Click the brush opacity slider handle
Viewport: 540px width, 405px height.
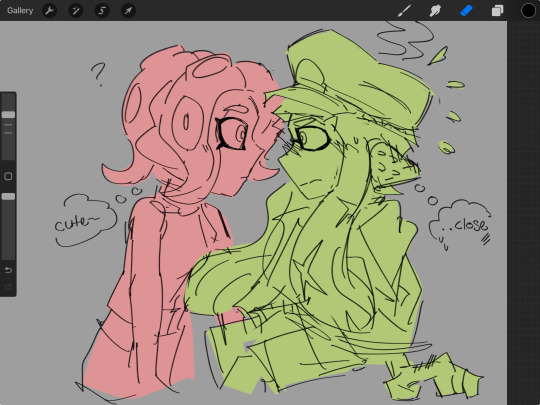tap(8, 196)
